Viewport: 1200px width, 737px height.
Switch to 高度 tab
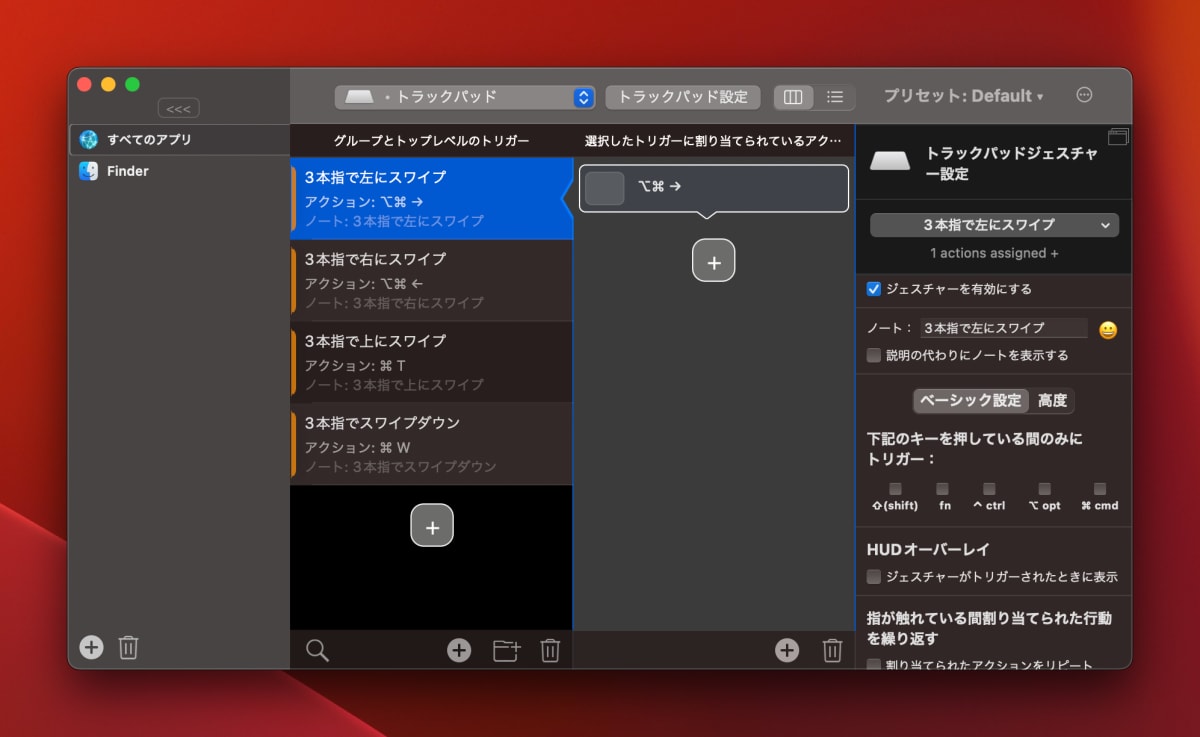click(1052, 401)
